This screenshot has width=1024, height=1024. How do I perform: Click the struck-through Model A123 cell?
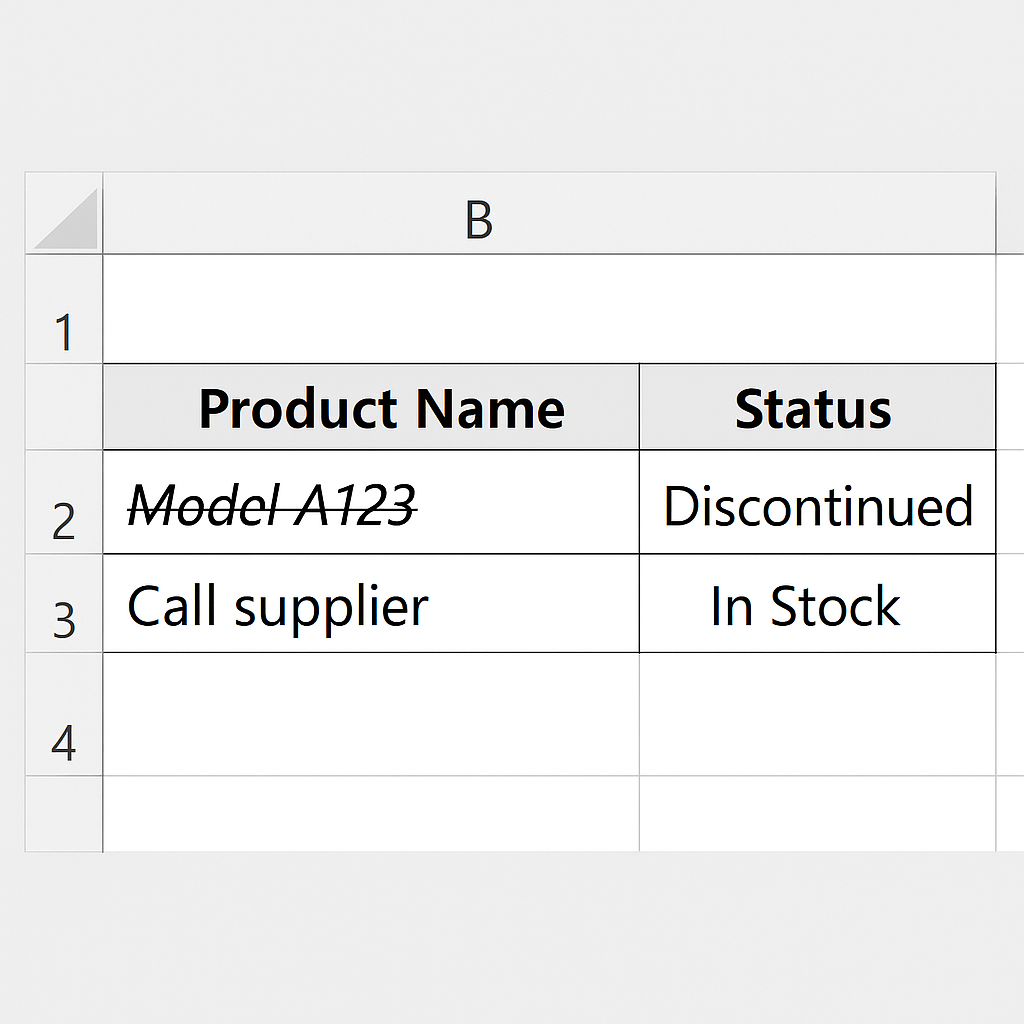tap(371, 503)
